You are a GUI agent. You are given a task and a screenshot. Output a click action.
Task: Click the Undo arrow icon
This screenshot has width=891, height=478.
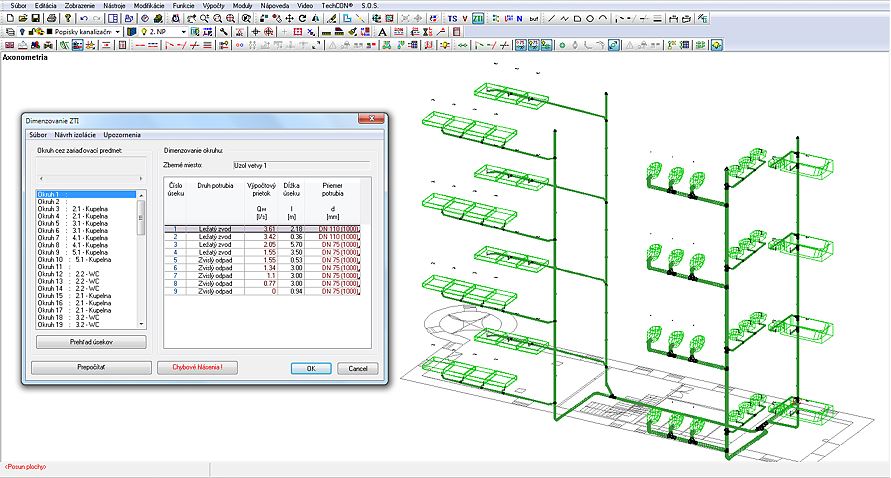click(82, 18)
